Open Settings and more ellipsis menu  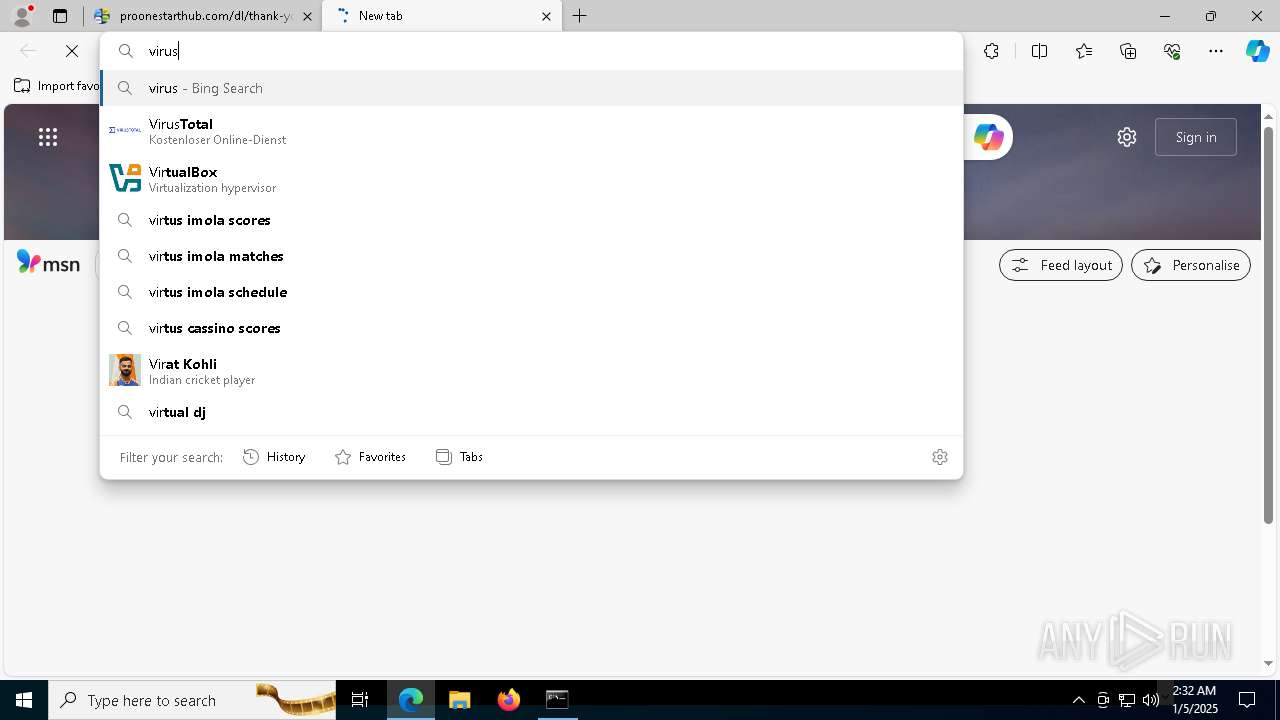click(x=1216, y=51)
